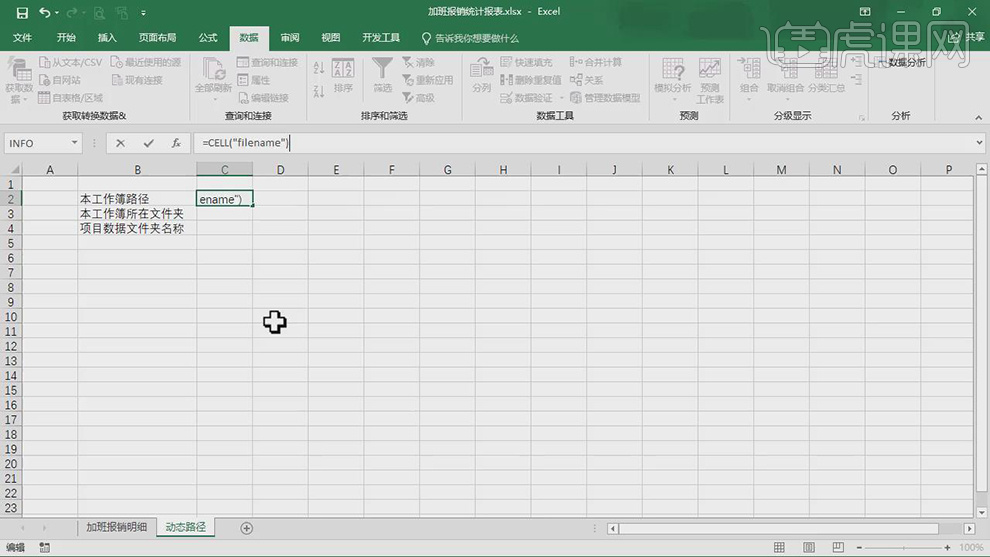Image resolution: width=990 pixels, height=557 pixels.
Task: Click the zoom slider handle
Action: coord(904,548)
